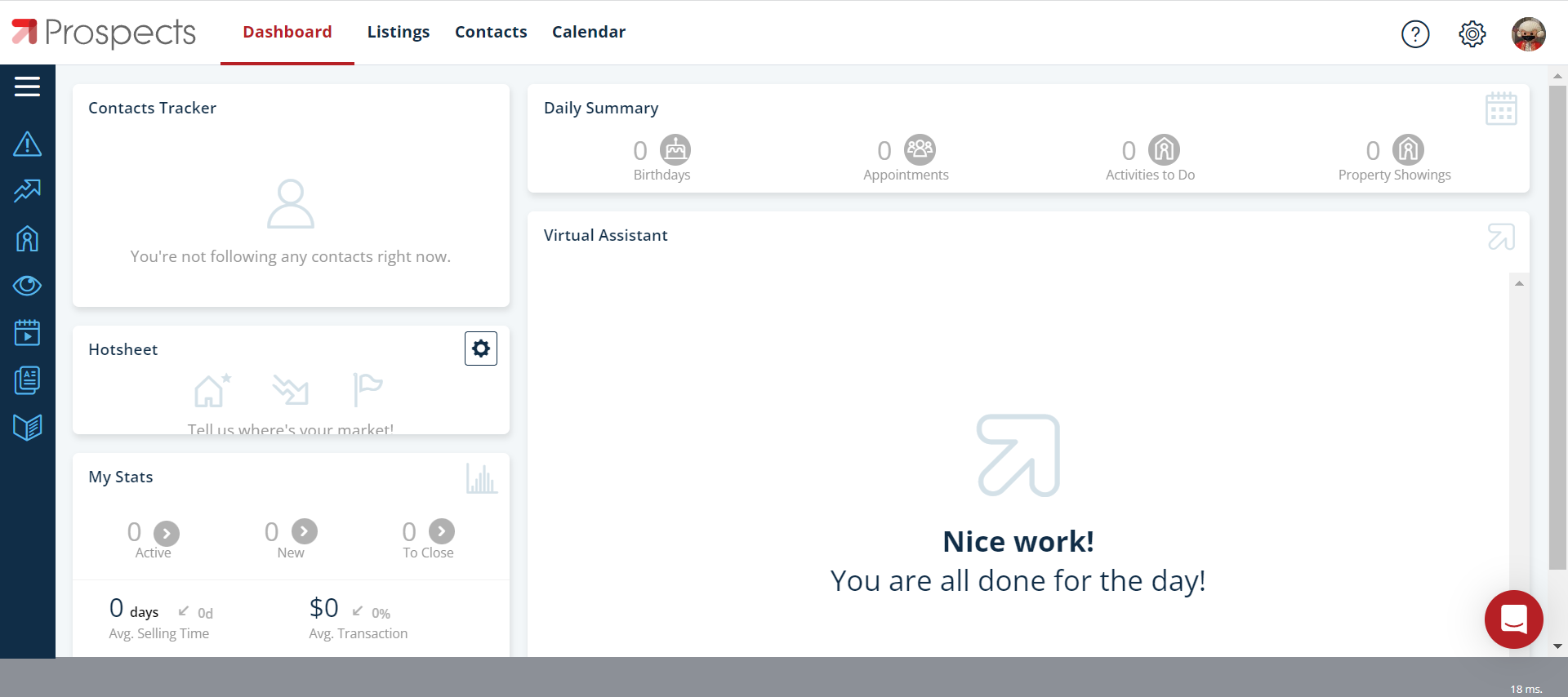1568x697 pixels.
Task: Expand the To Close arrow
Action: tap(442, 531)
